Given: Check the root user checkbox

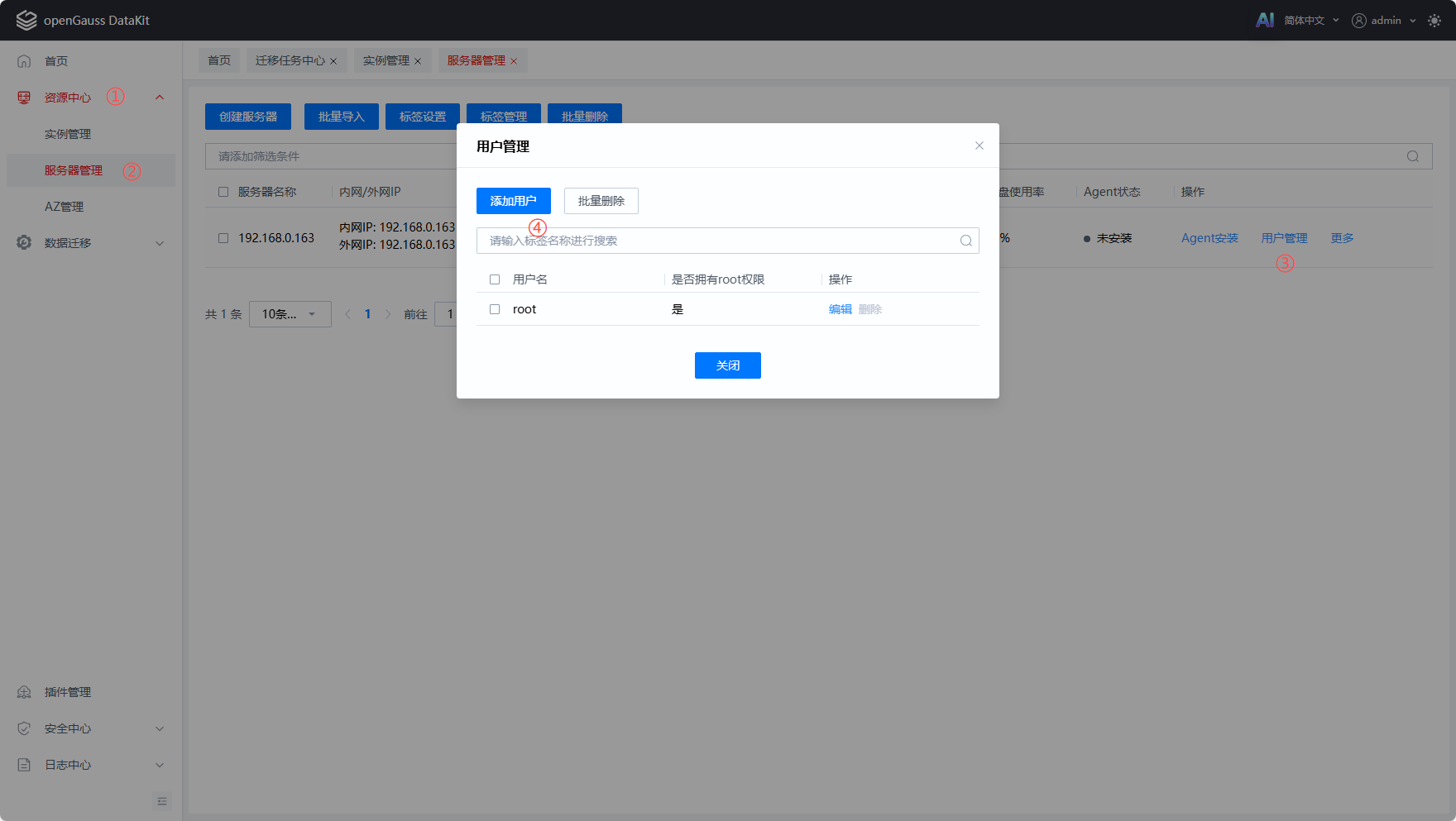Looking at the screenshot, I should (495, 309).
